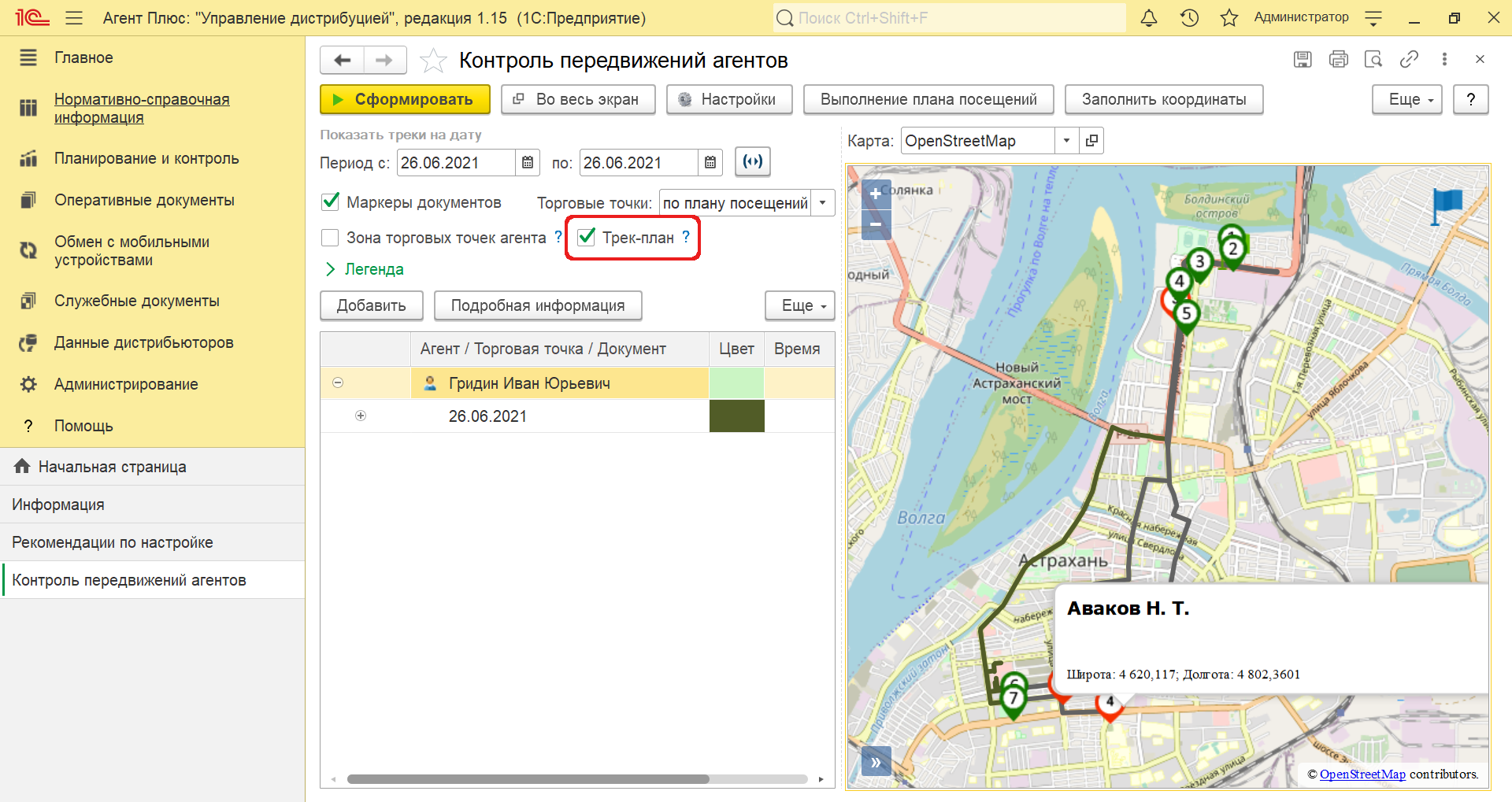
Task: Close the Контроль передвижений агентов form
Action: pos(1480,59)
